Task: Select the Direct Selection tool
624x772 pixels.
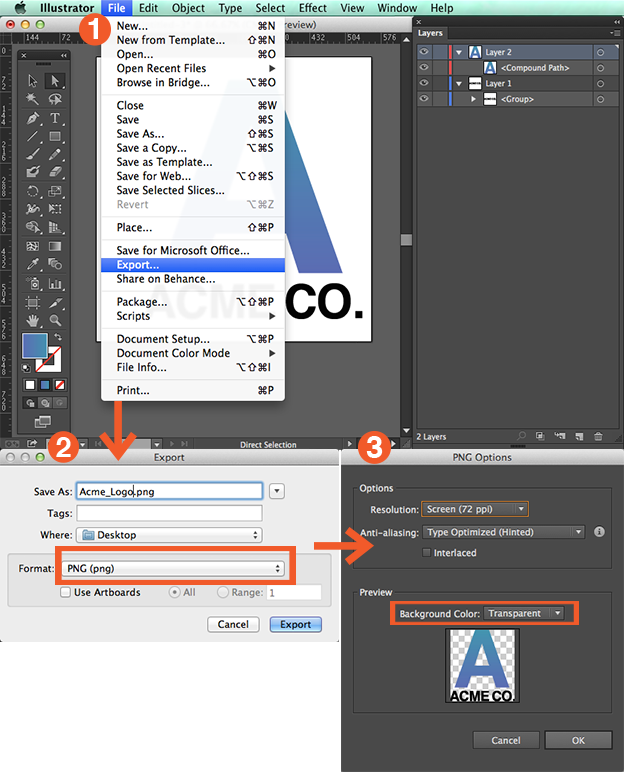Action: click(55, 80)
